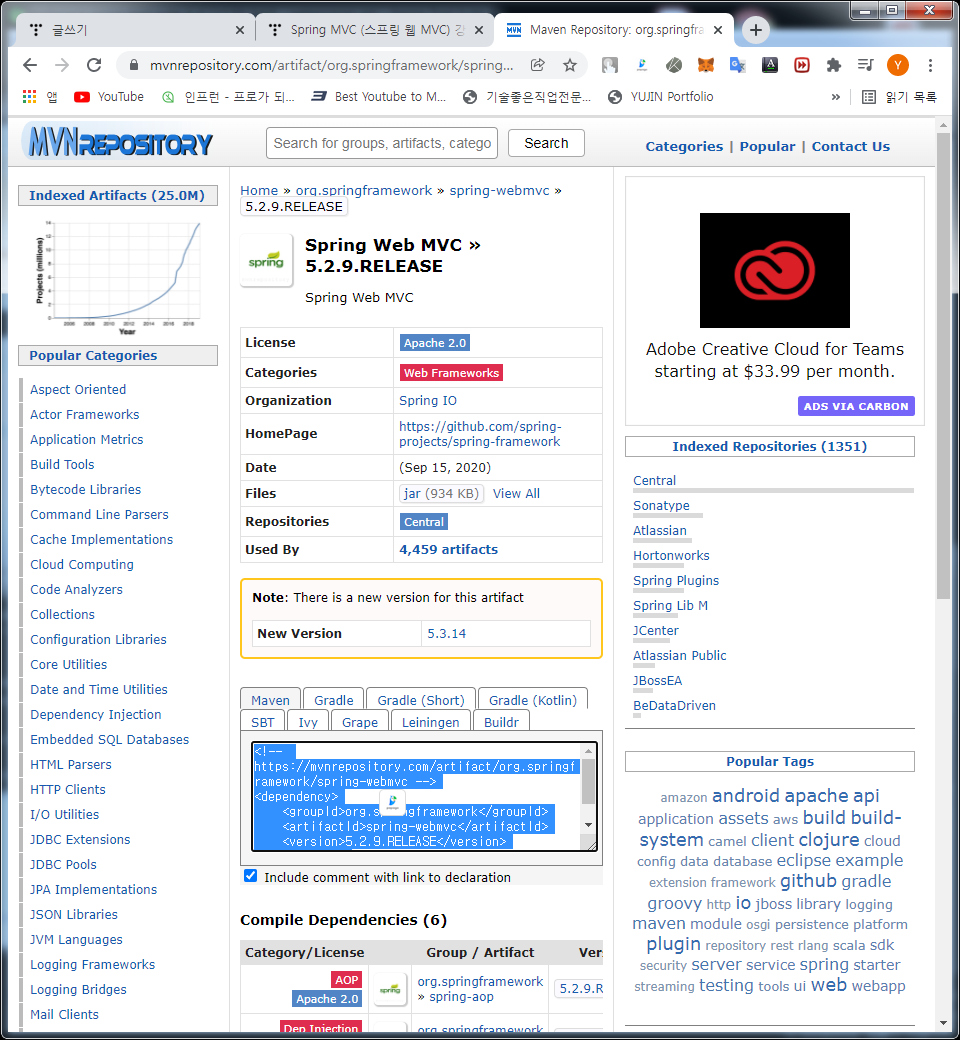Open the media control playlist icon
Screen dimensions: 960x1040
pos(865,65)
